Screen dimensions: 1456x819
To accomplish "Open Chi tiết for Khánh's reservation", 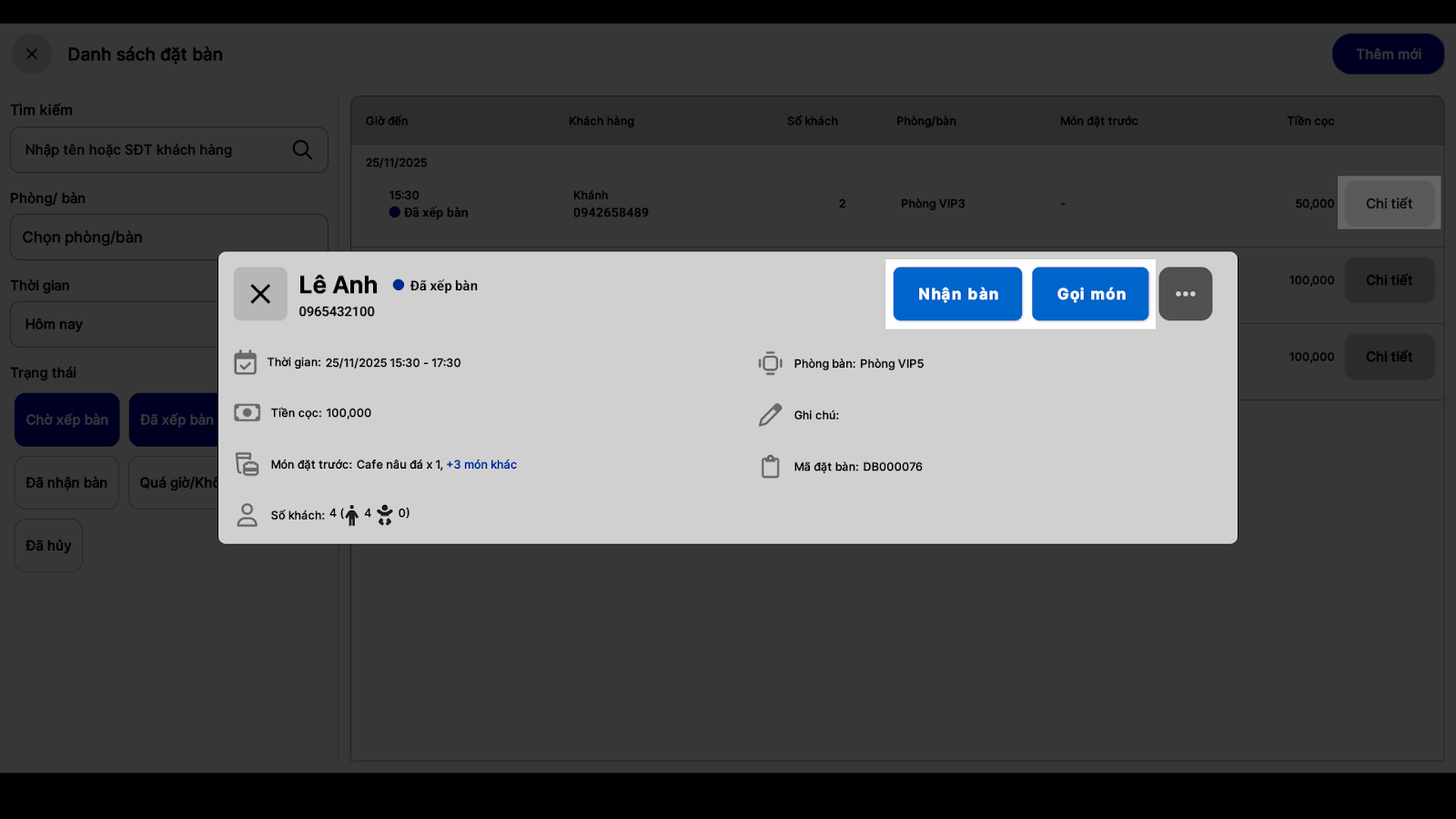I will point(1389,204).
